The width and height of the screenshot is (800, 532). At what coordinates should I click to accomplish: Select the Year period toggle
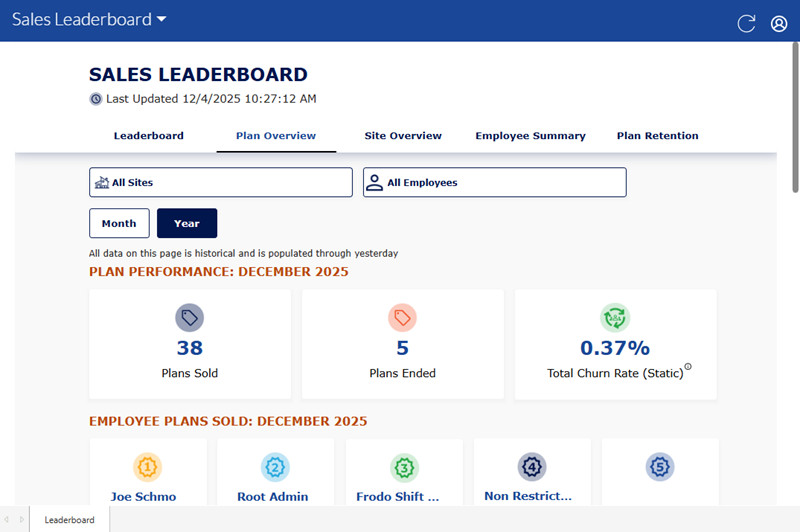coord(186,223)
